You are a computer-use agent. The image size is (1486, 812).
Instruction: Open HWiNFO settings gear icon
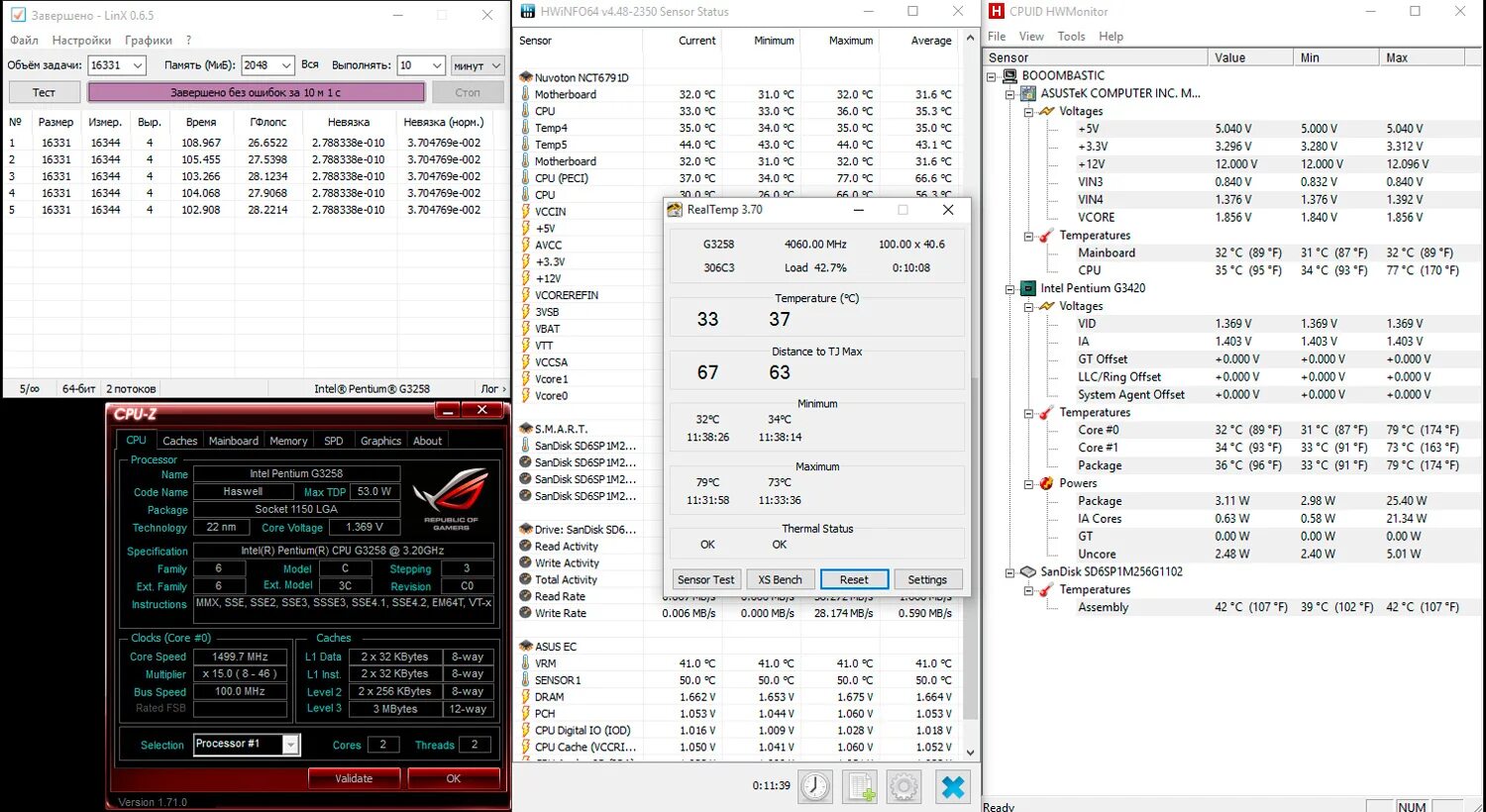pyautogui.click(x=903, y=787)
